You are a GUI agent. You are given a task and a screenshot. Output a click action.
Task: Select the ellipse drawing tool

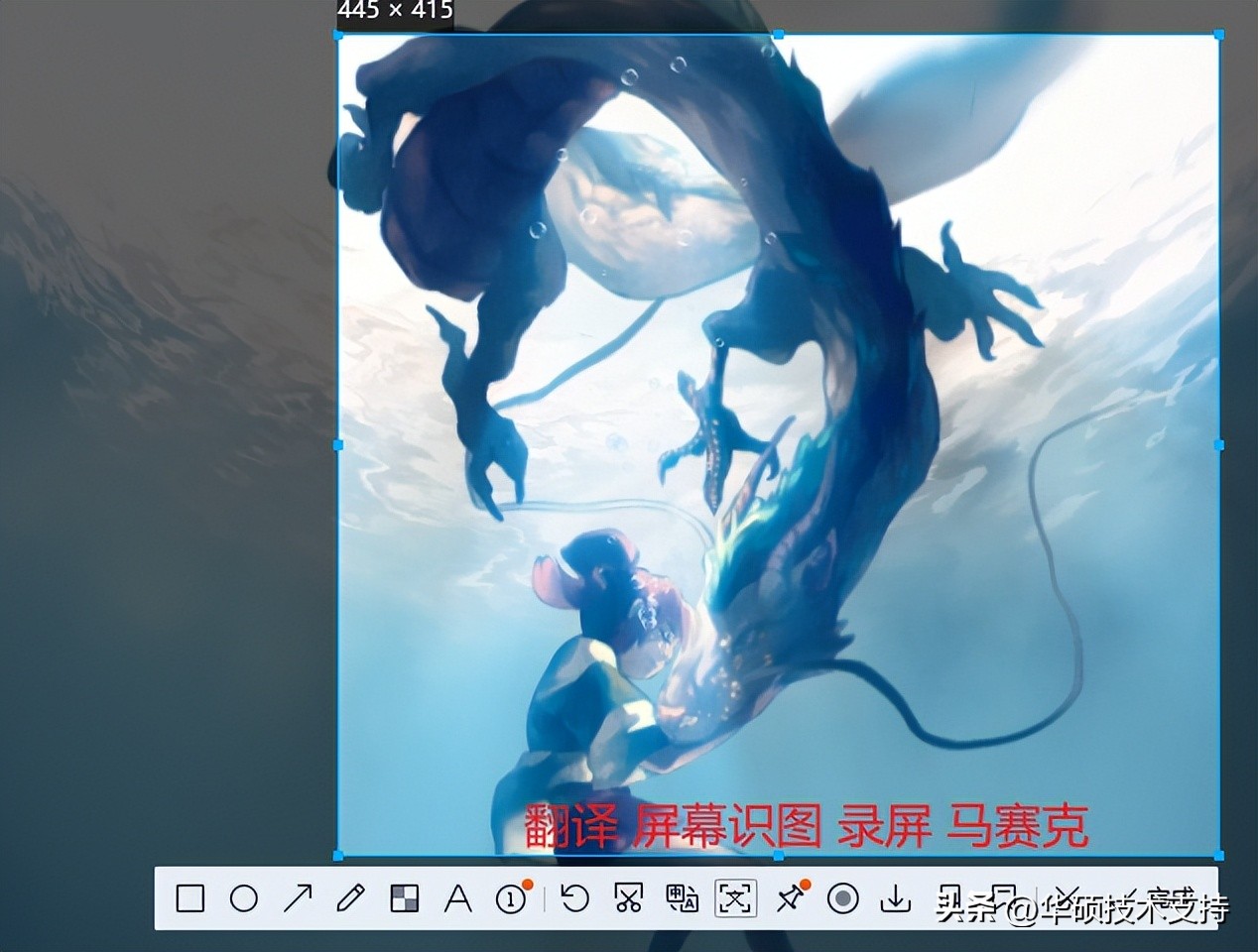[x=243, y=898]
